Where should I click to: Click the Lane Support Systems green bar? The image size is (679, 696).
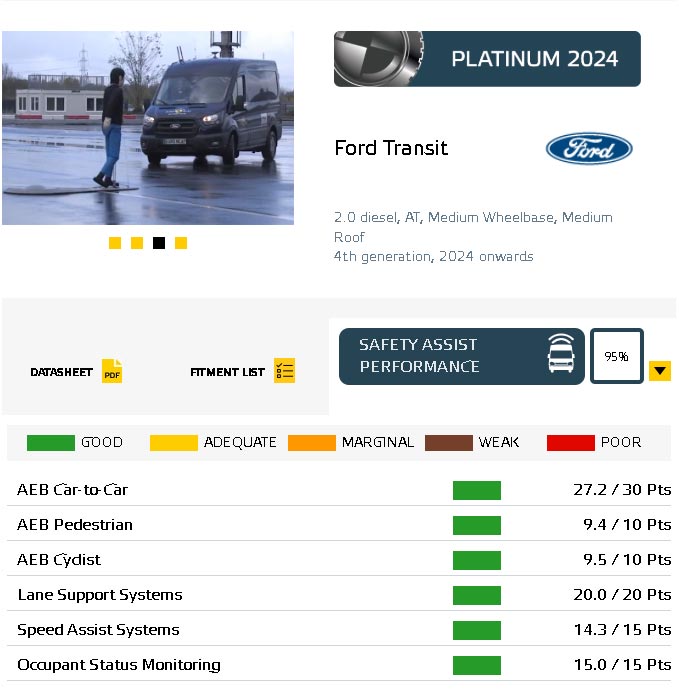pyautogui.click(x=477, y=595)
